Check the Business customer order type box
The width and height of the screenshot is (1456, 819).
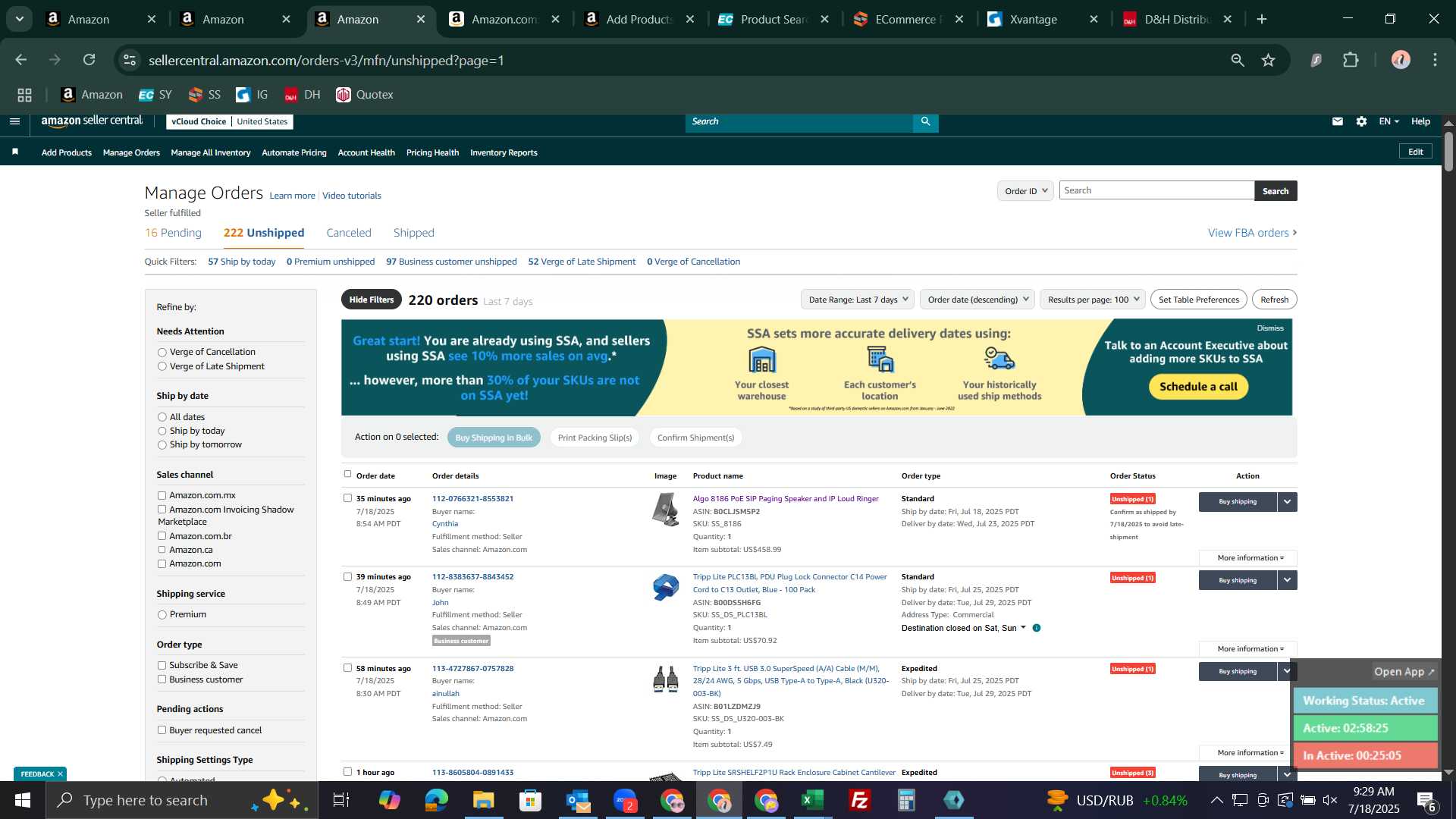[x=162, y=680]
